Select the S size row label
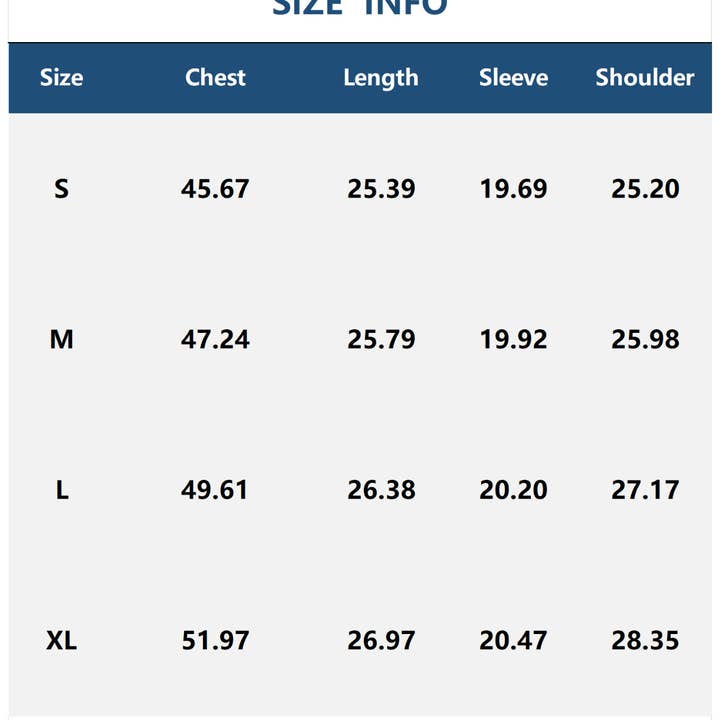Viewport: 720px width, 720px height. (61, 189)
